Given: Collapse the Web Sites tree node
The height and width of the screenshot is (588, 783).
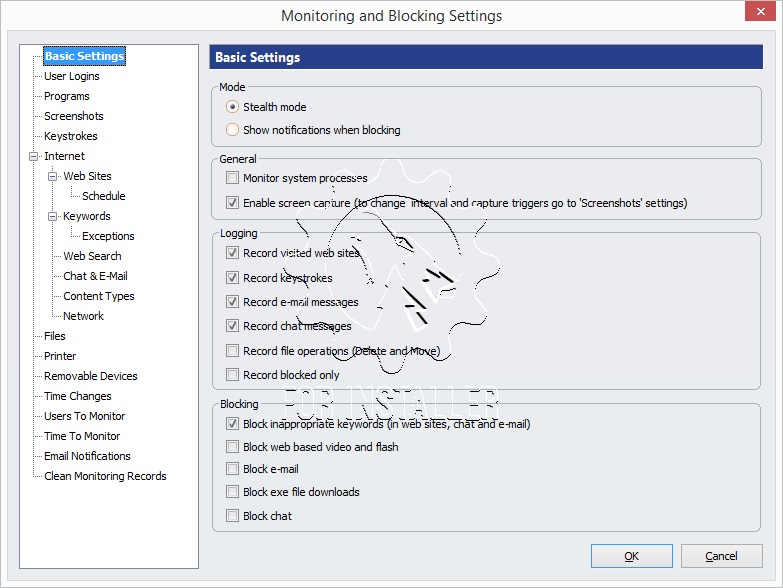Looking at the screenshot, I should click(x=53, y=176).
